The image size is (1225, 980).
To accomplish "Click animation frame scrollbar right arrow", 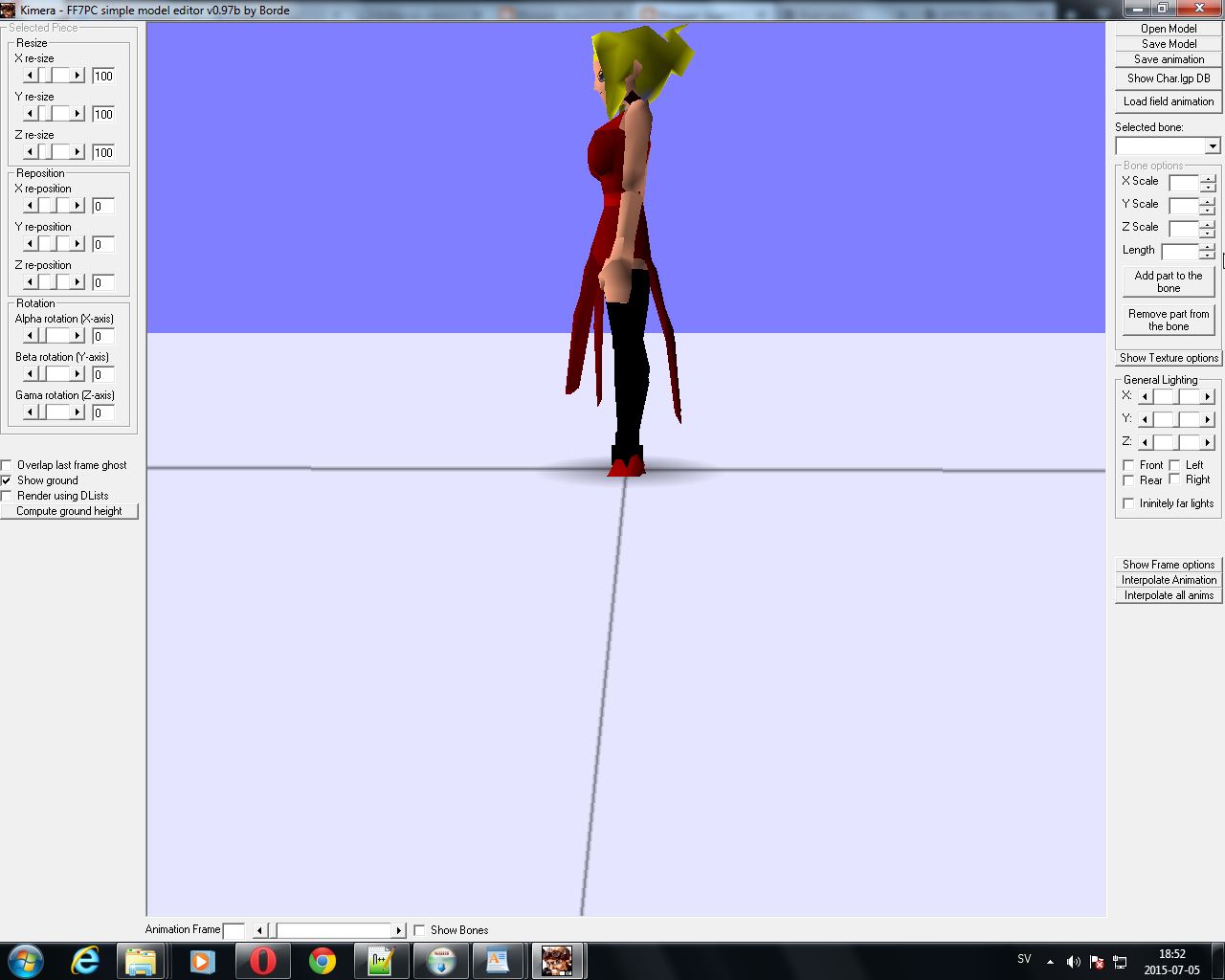I will (399, 930).
